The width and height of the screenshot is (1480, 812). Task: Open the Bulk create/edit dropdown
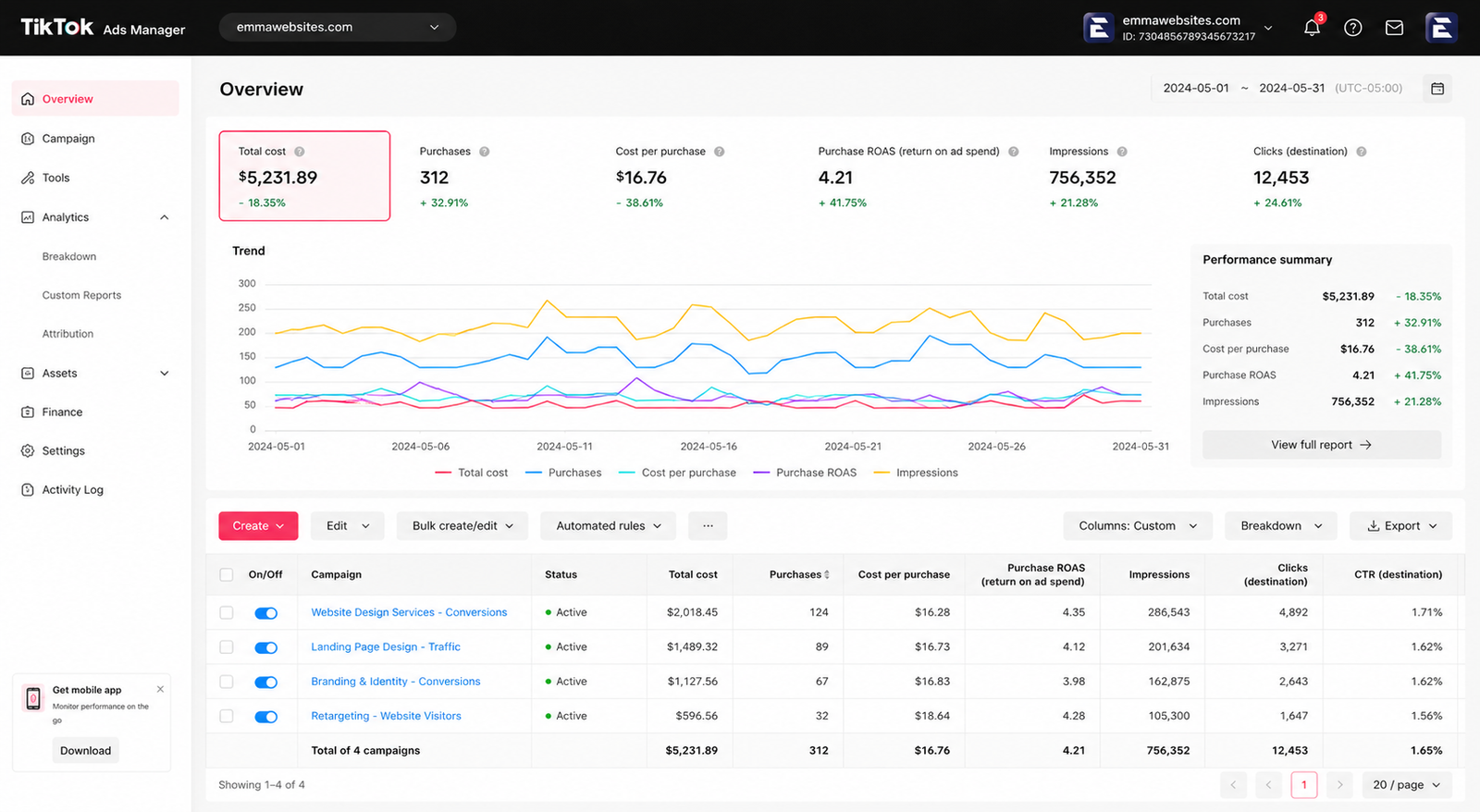462,526
